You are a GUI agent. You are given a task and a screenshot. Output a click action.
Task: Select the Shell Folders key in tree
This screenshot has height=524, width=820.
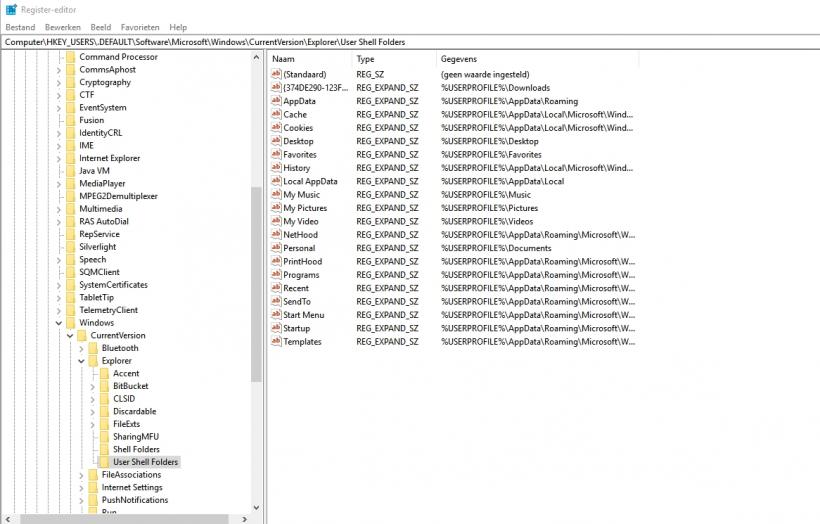point(136,449)
